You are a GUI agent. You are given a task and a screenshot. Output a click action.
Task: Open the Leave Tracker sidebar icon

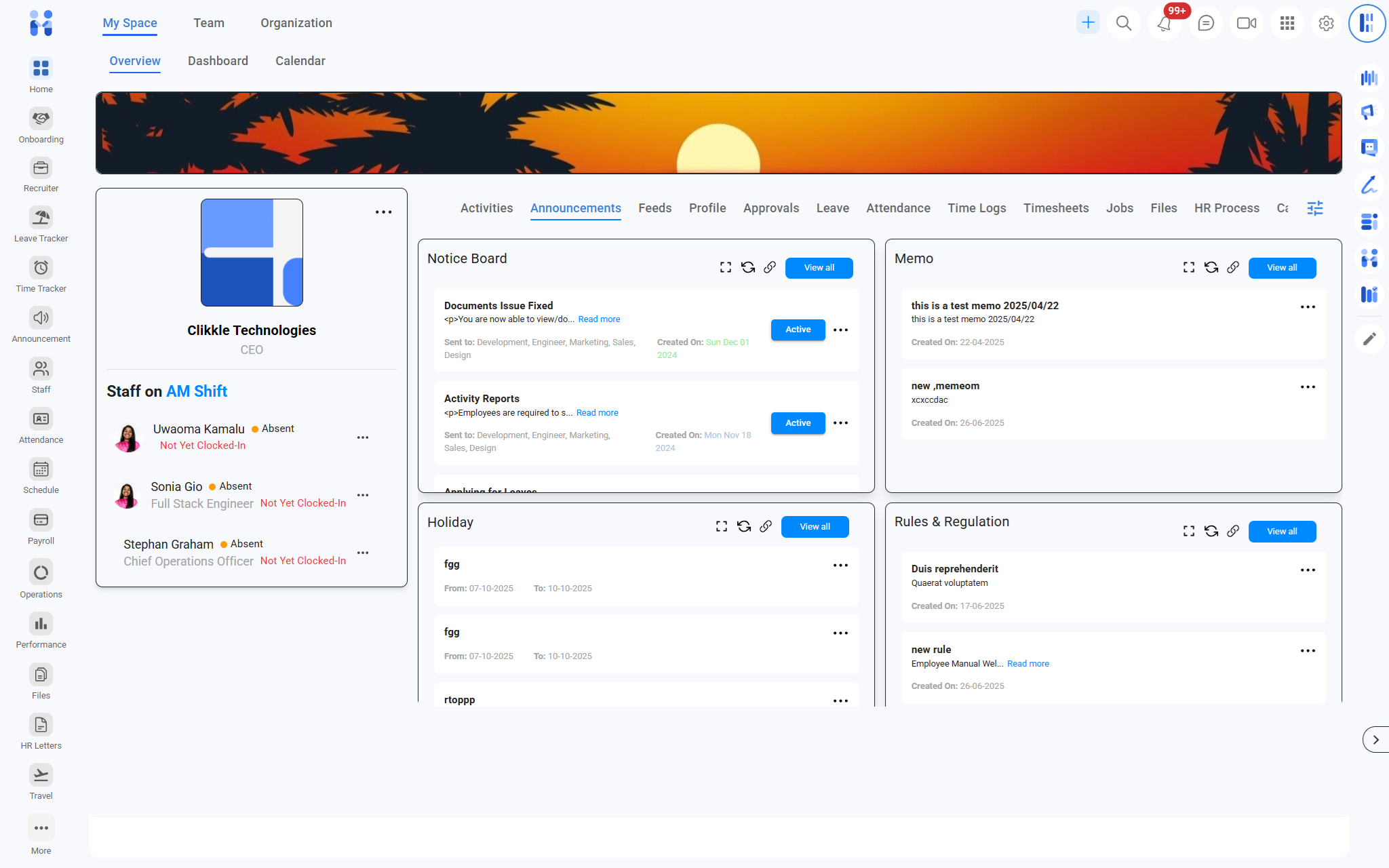[x=41, y=218]
